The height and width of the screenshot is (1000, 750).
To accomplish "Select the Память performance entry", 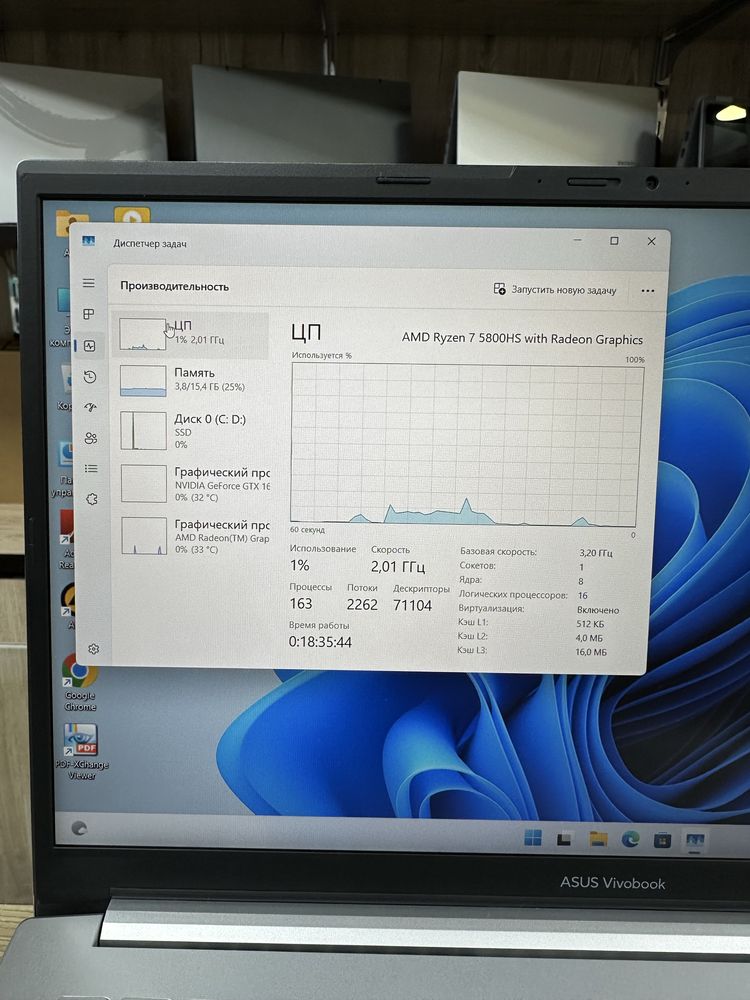I will pos(191,380).
